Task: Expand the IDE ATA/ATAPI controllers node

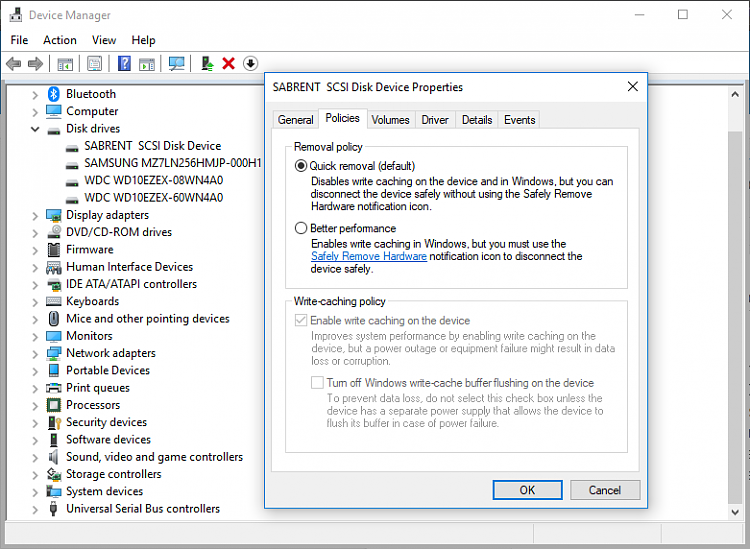Action: (x=35, y=285)
